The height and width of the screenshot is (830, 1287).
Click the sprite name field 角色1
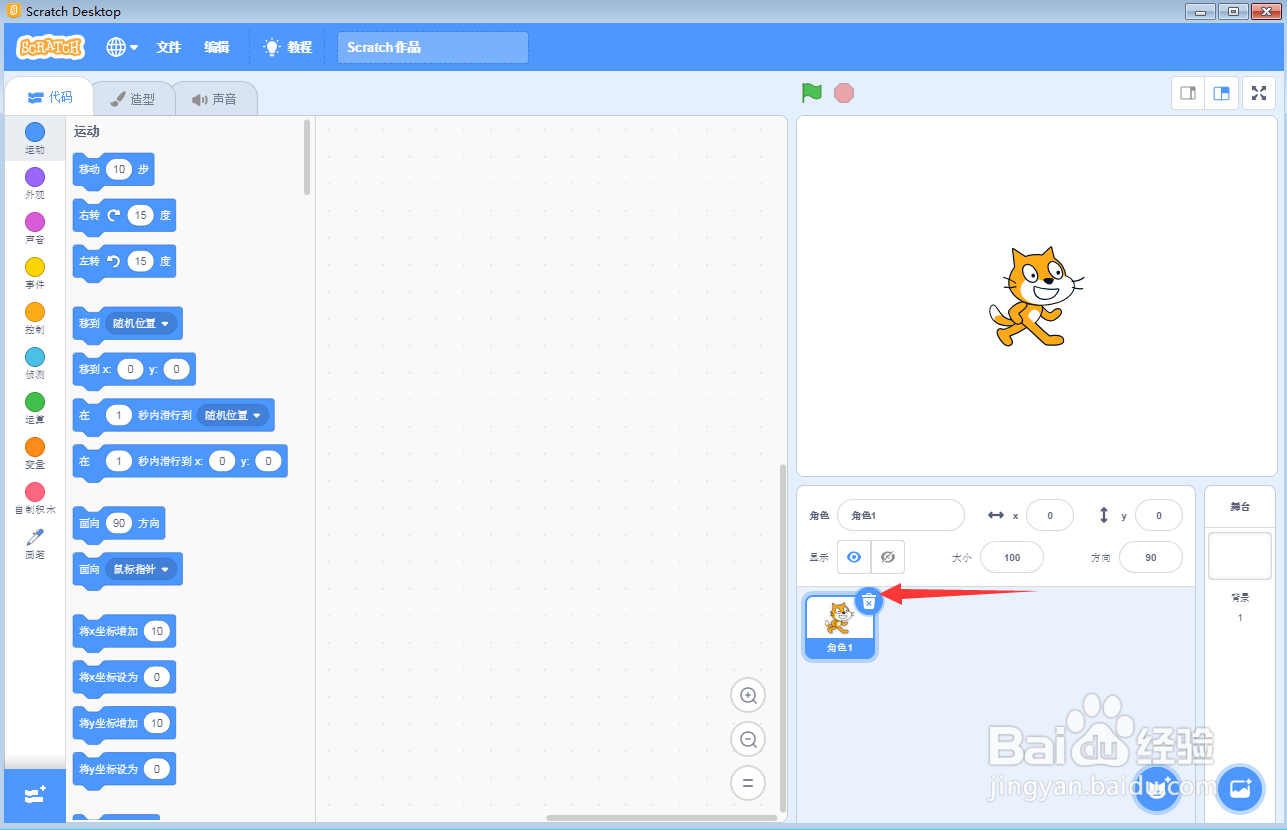point(900,515)
